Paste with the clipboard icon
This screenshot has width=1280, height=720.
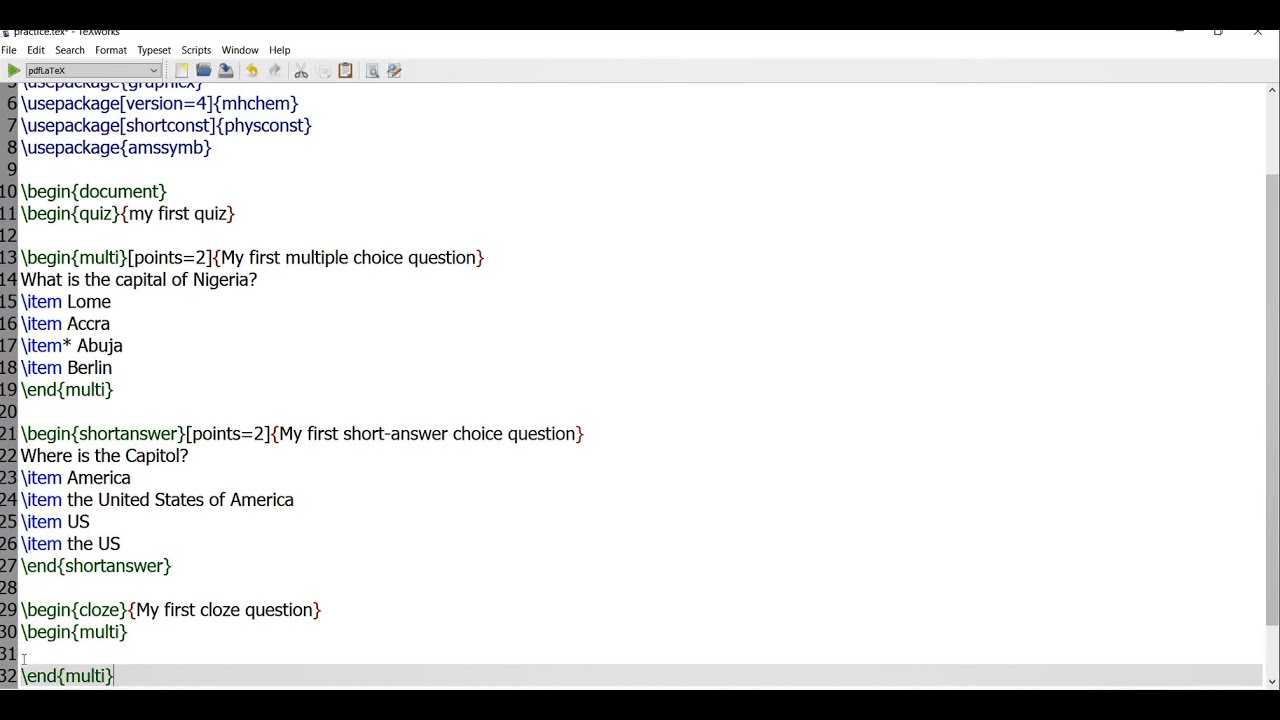pyautogui.click(x=346, y=71)
